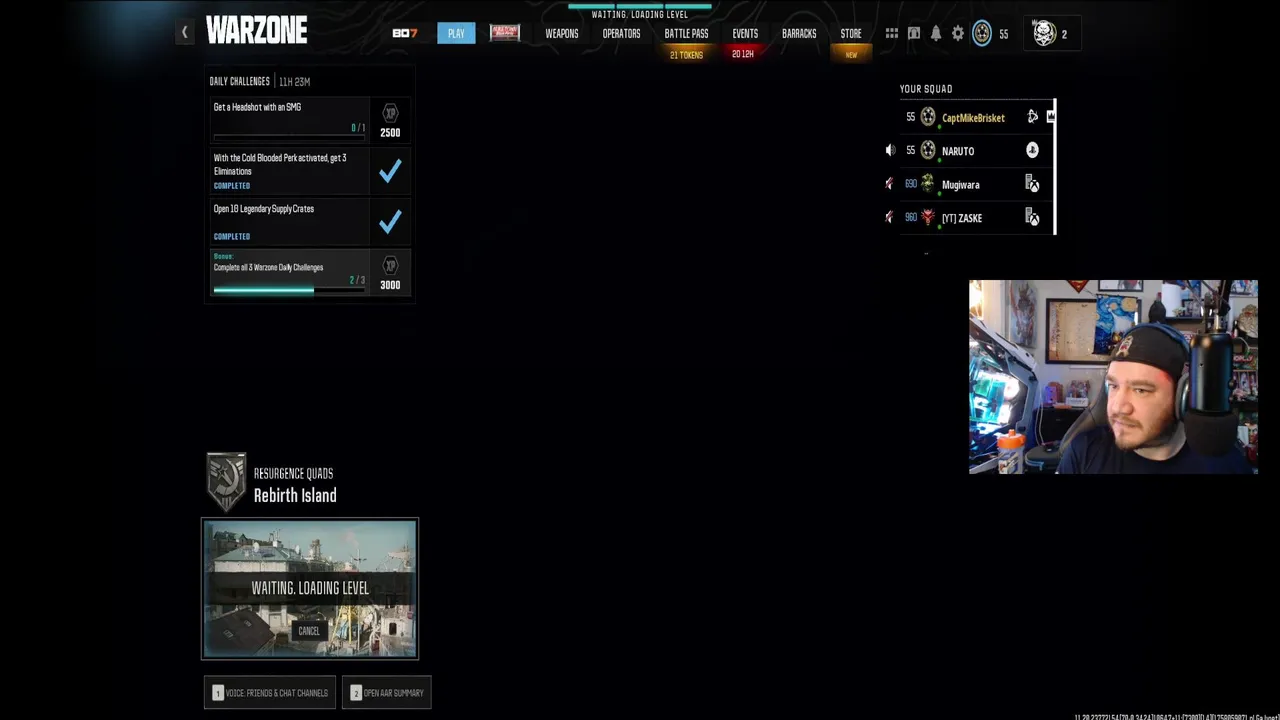Open the BO7 game switcher

(405, 33)
